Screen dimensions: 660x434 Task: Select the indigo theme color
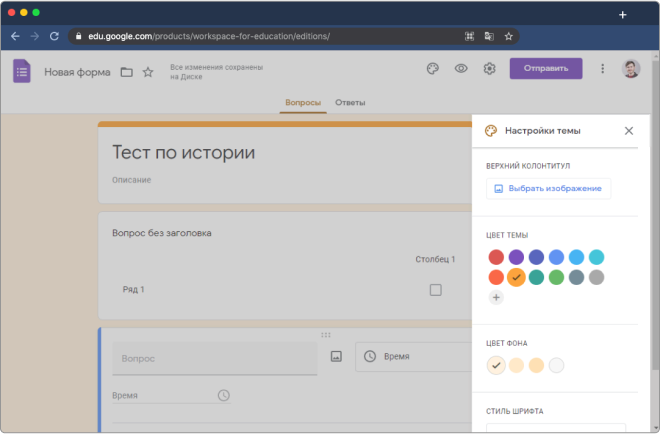pos(536,257)
